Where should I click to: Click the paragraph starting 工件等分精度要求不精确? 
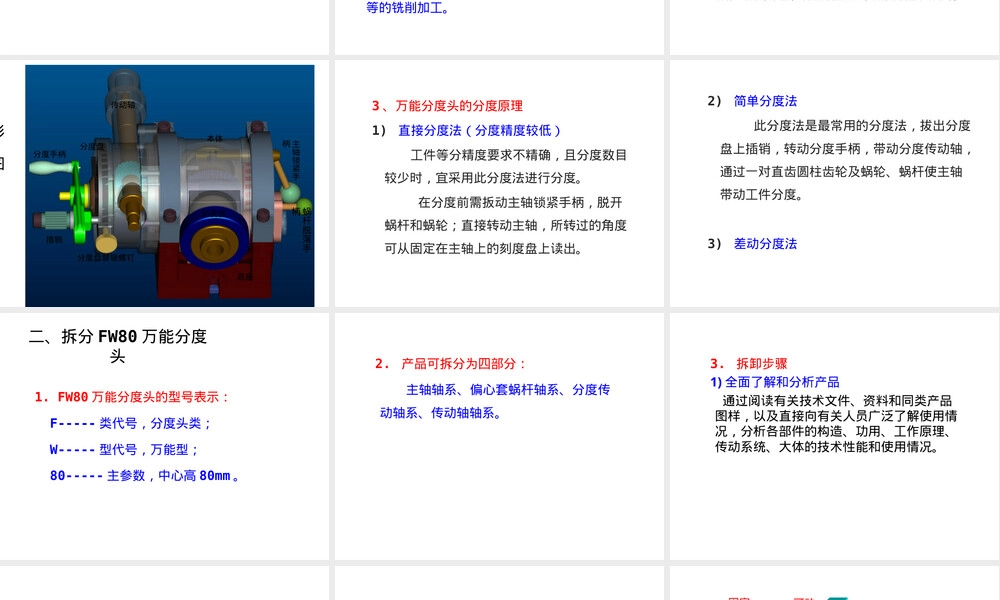(x=506, y=166)
